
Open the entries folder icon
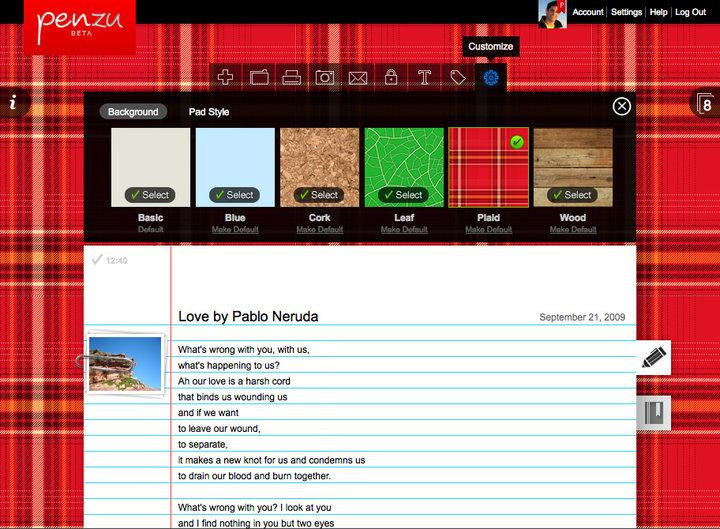[x=259, y=77]
